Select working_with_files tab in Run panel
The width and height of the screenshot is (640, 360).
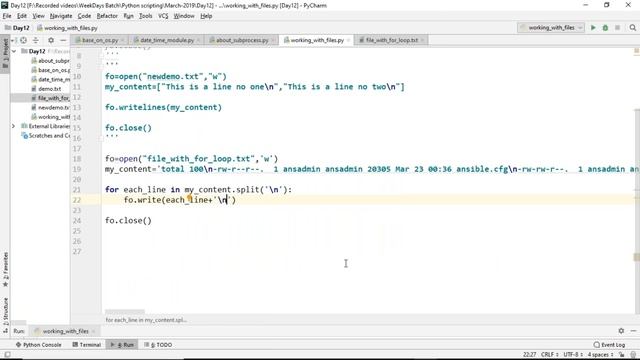pyautogui.click(x=65, y=331)
